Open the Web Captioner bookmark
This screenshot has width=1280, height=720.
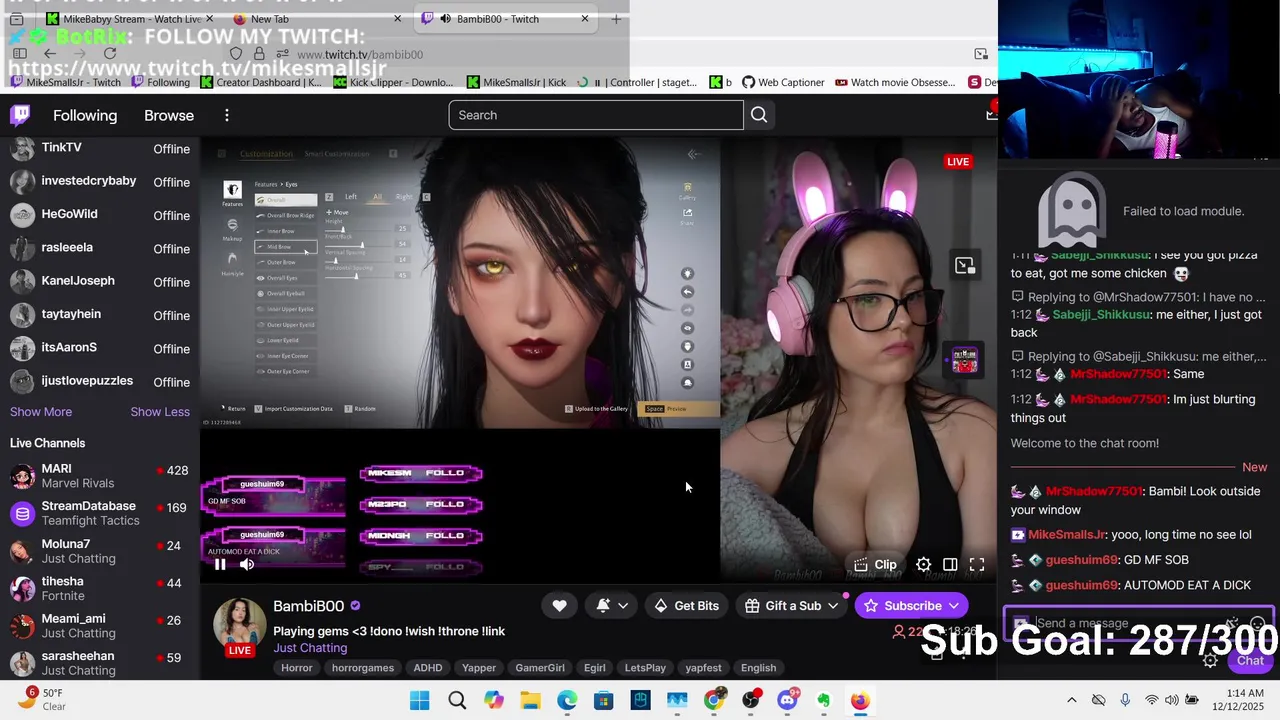pos(782,83)
